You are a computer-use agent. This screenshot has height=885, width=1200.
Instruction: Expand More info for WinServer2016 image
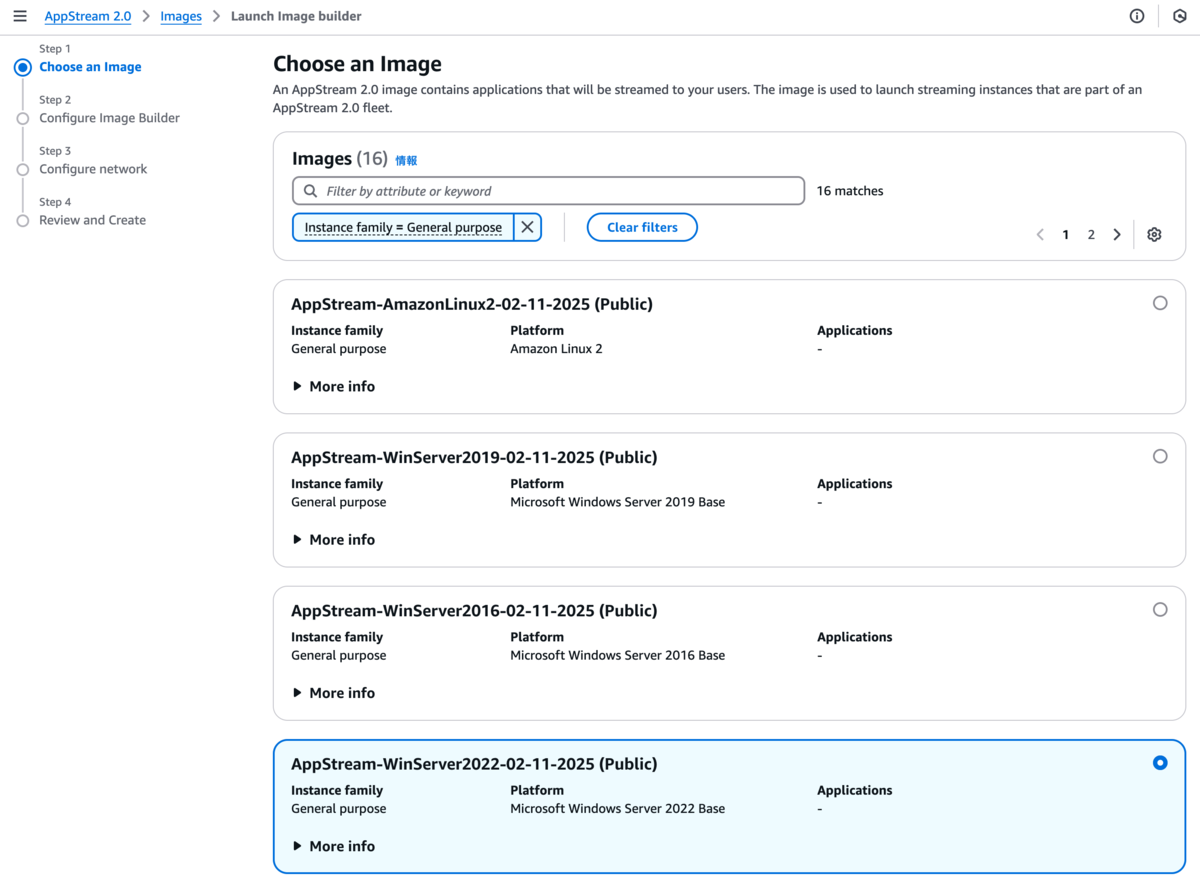click(334, 692)
